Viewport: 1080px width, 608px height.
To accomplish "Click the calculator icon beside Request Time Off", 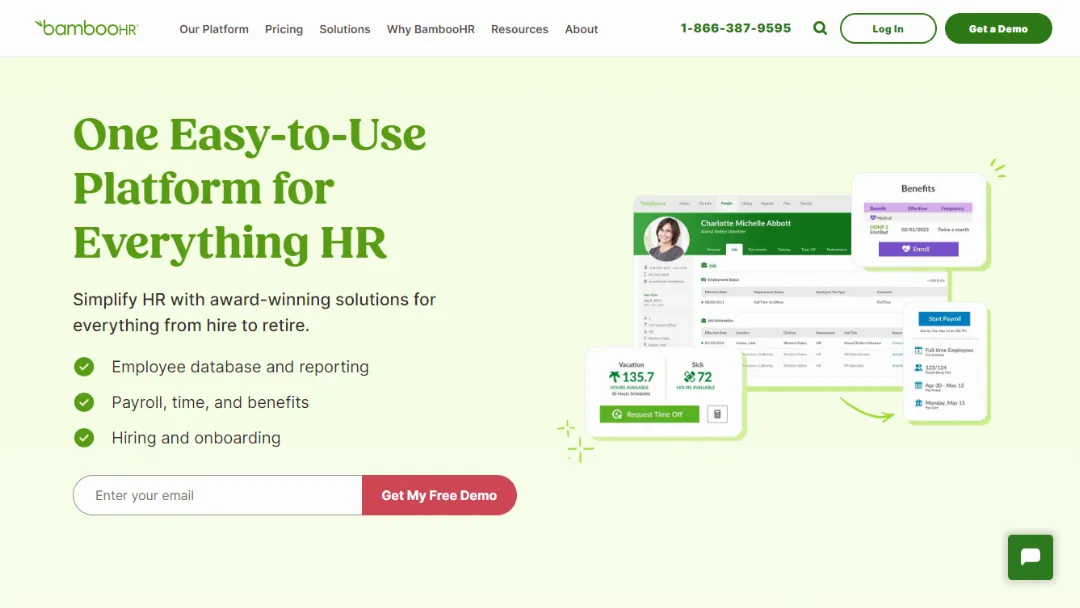I will click(717, 414).
